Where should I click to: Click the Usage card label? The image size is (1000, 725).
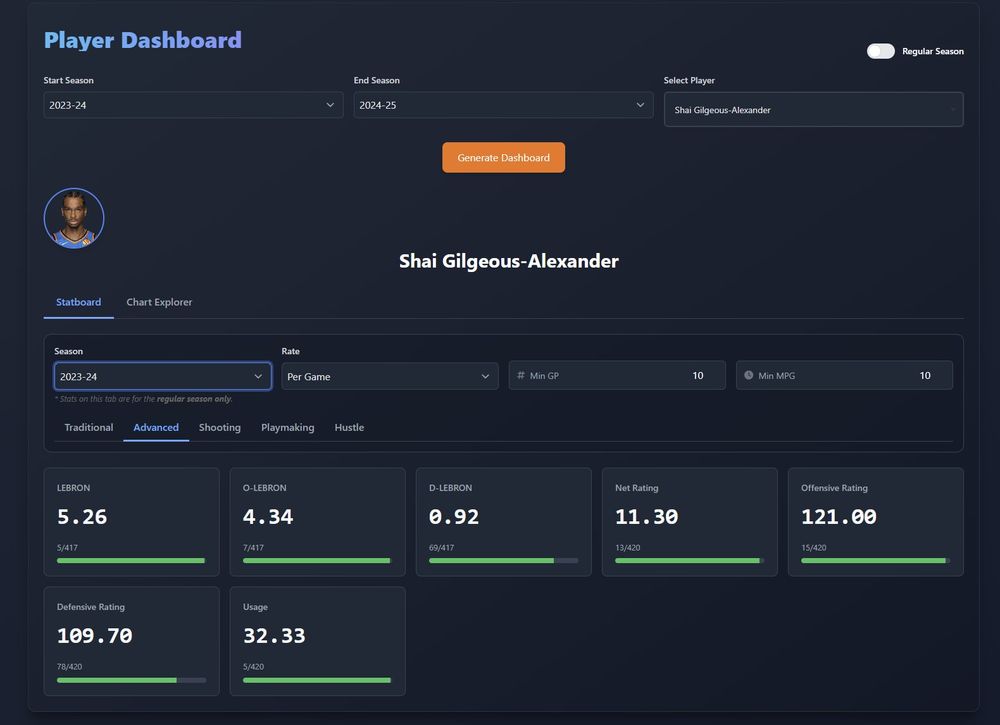click(x=255, y=607)
